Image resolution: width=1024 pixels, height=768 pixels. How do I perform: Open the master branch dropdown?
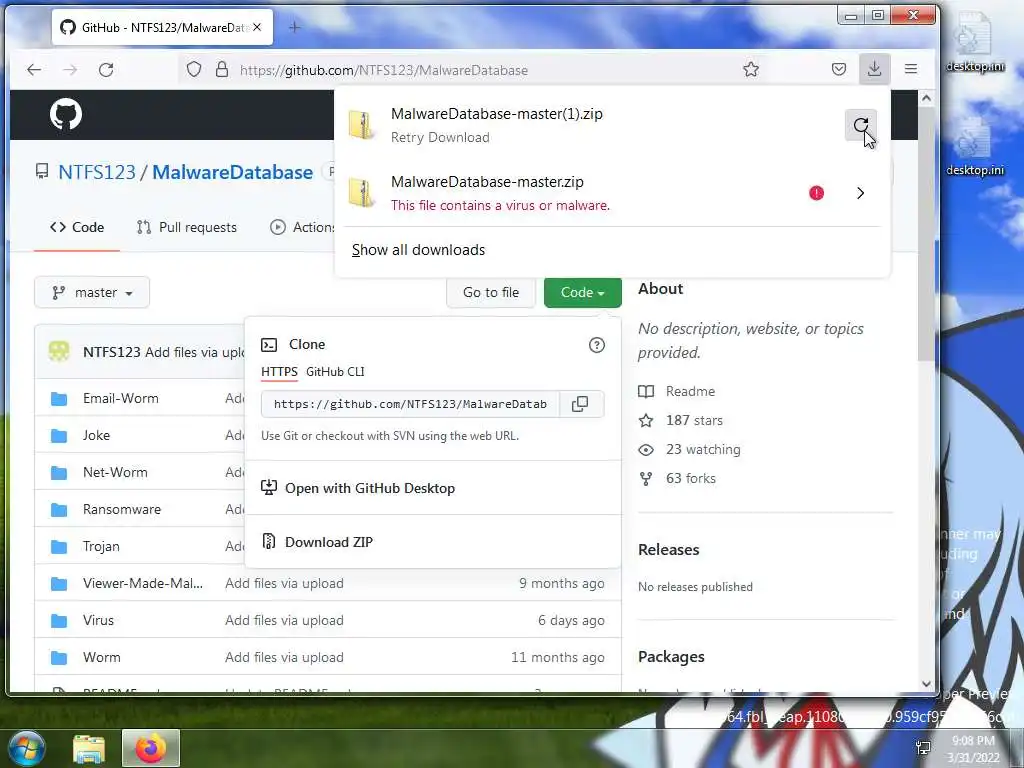point(92,293)
